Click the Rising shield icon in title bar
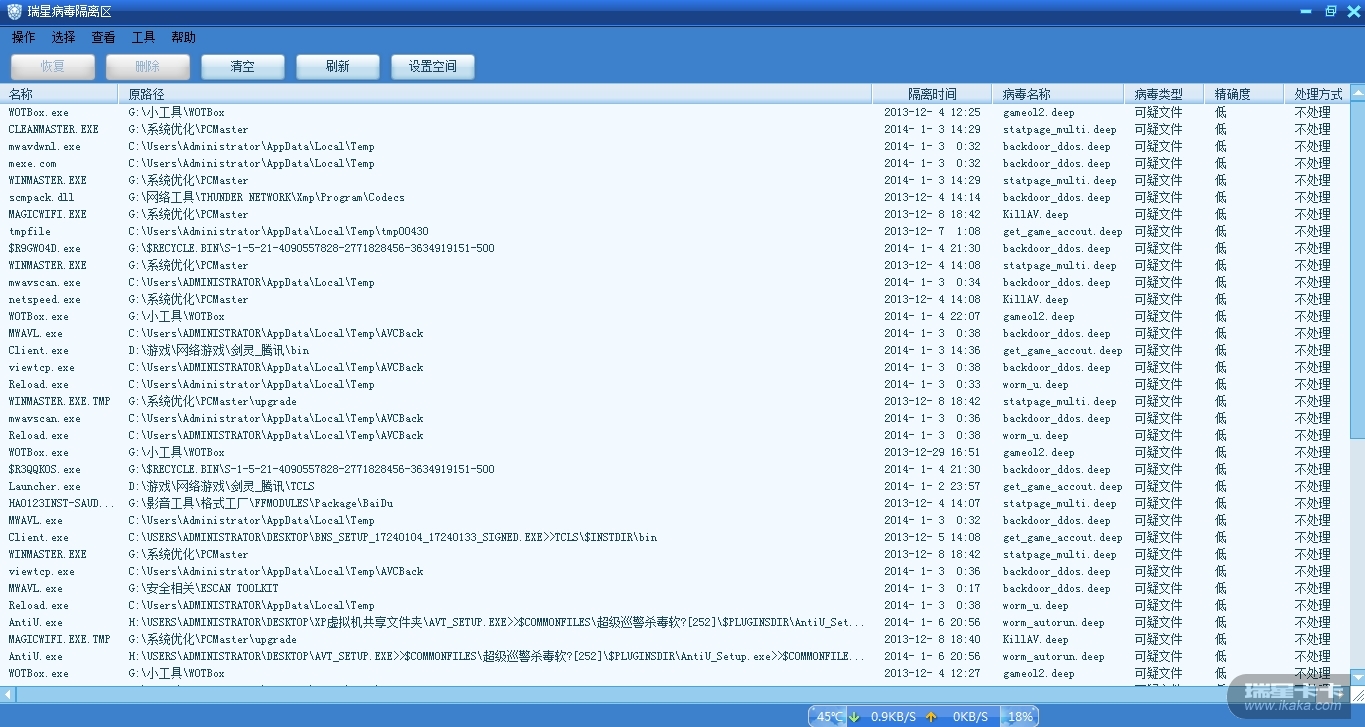 click(x=14, y=12)
